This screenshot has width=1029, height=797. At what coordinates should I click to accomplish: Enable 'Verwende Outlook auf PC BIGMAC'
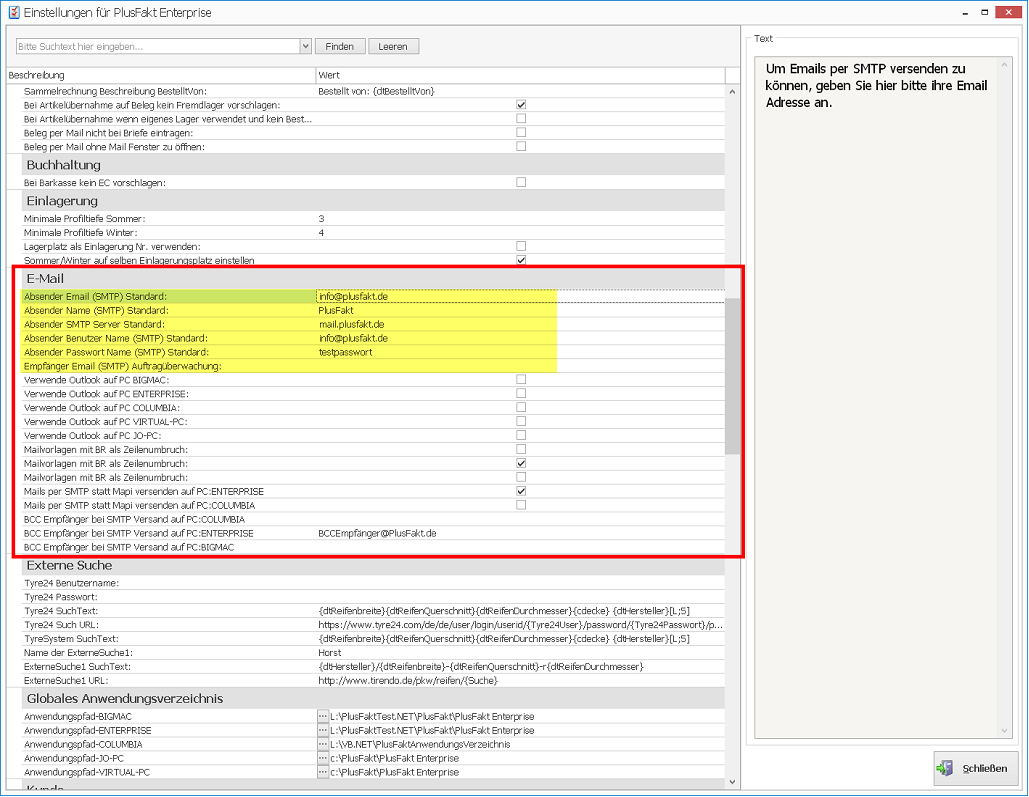(x=521, y=379)
